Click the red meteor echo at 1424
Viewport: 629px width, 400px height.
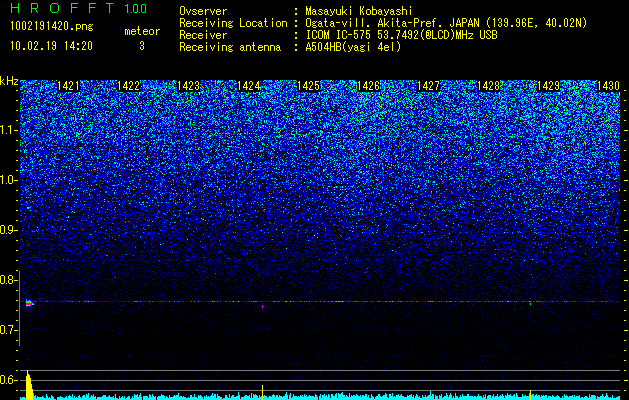pyautogui.click(x=262, y=307)
